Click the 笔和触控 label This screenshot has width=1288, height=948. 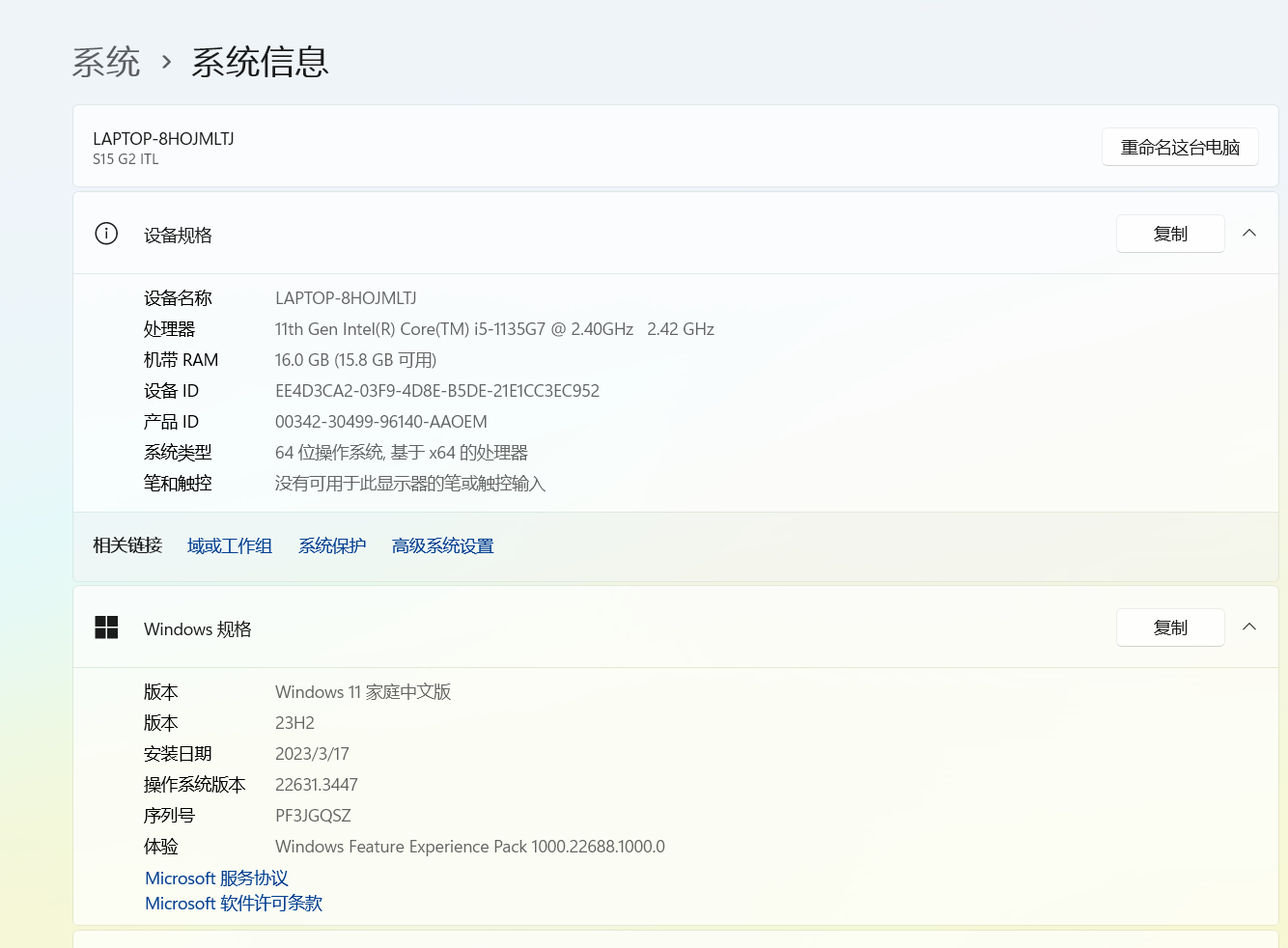pyautogui.click(x=178, y=484)
